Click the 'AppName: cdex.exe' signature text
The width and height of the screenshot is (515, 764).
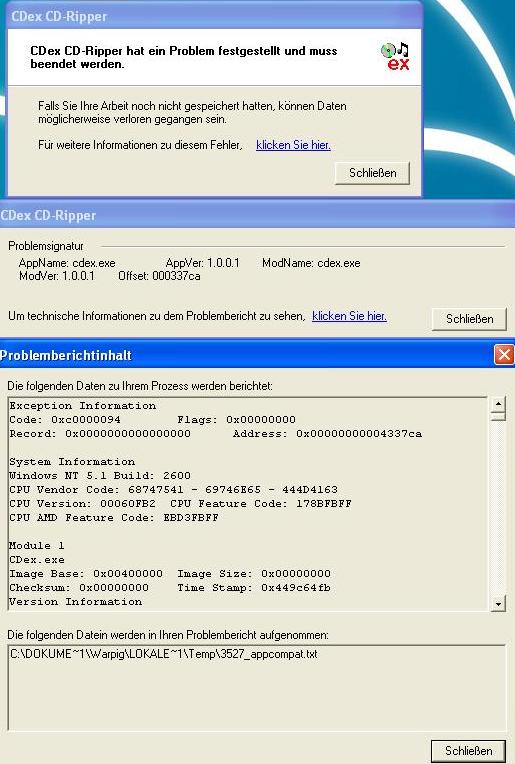pyautogui.click(x=67, y=263)
